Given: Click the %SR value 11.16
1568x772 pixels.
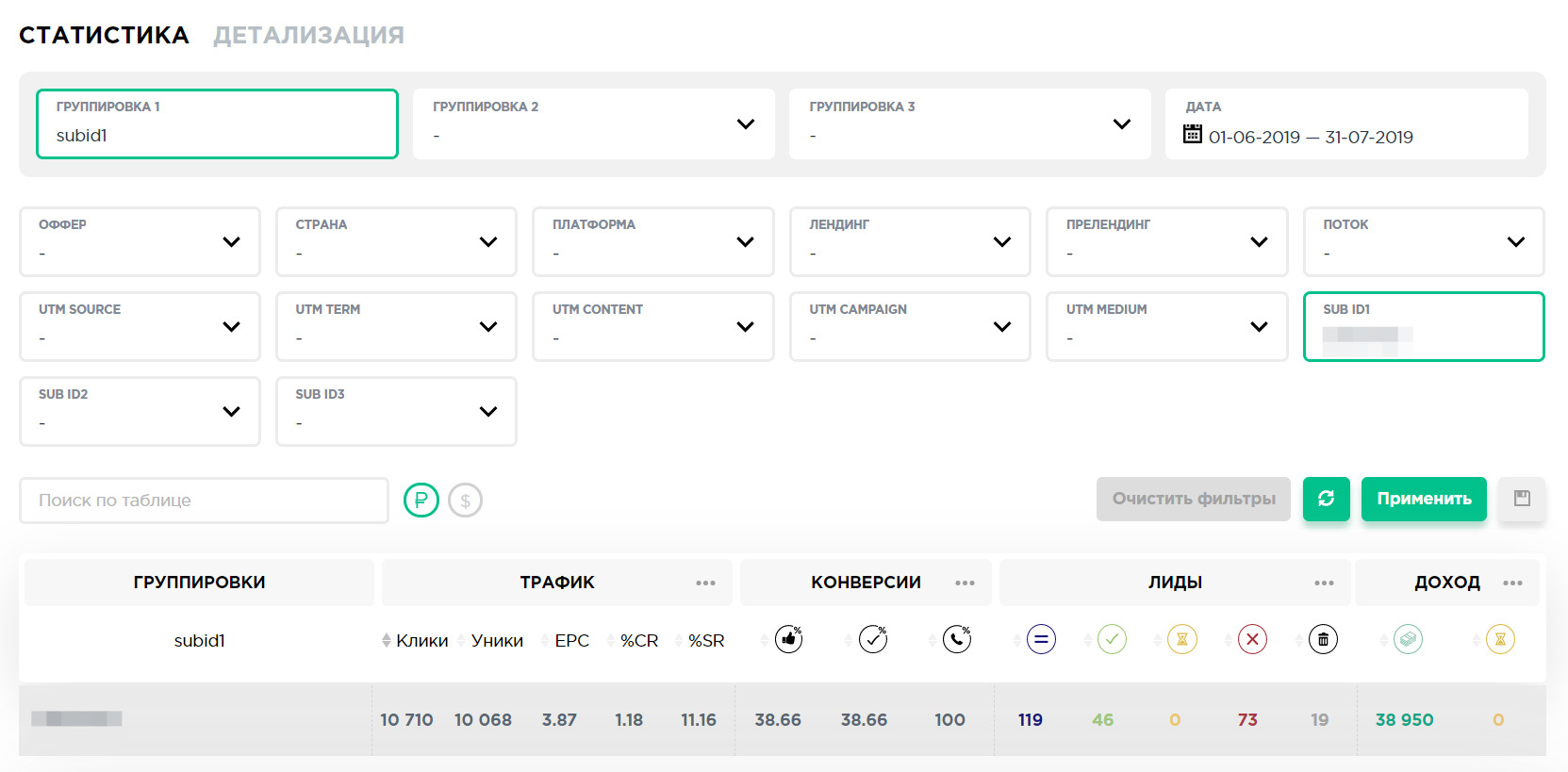Looking at the screenshot, I should tap(699, 720).
